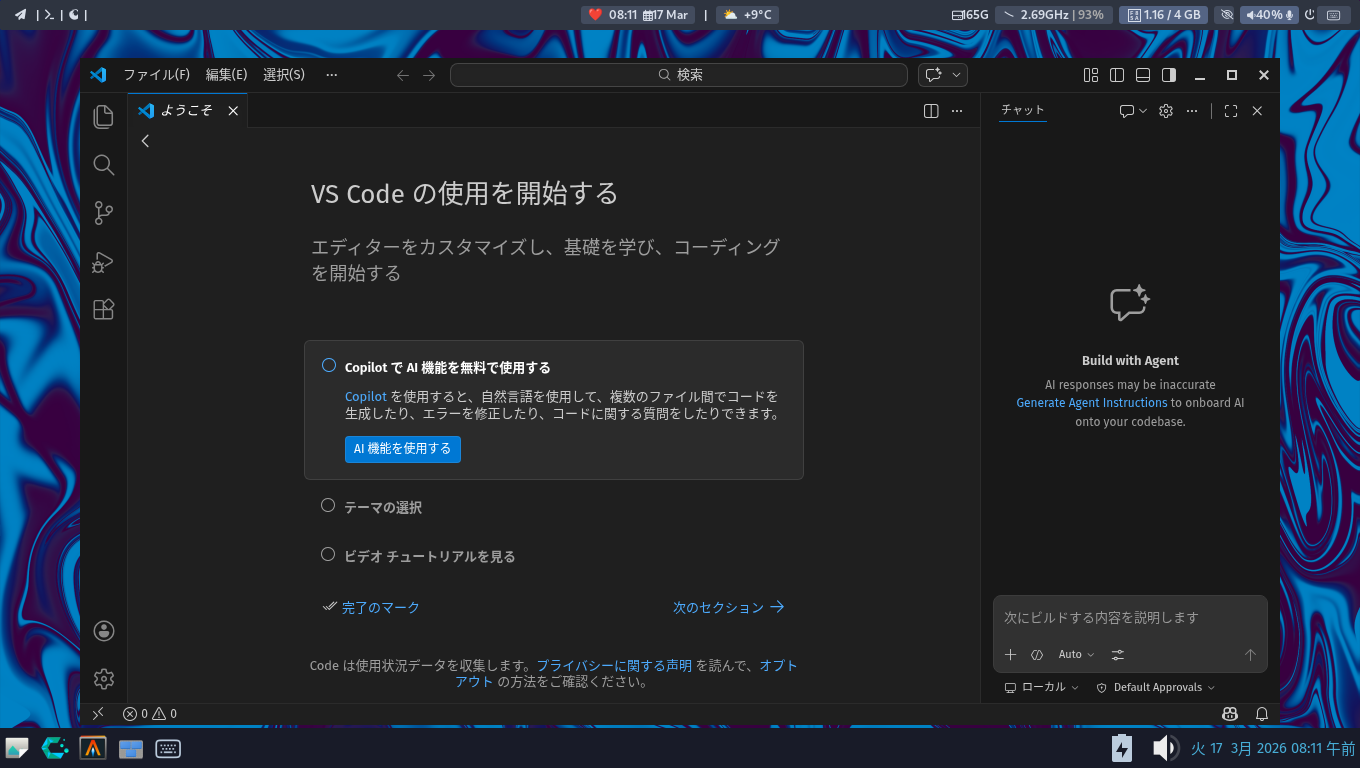The width and height of the screenshot is (1360, 768).
Task: Configure tools icon in chat input
Action: pyautogui.click(x=1118, y=655)
